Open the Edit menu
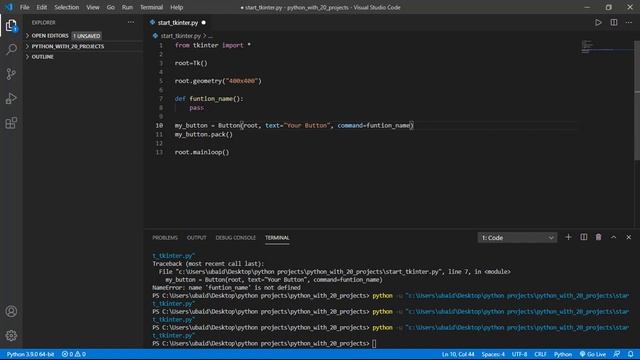This screenshot has height=360, width=640. 42,7
